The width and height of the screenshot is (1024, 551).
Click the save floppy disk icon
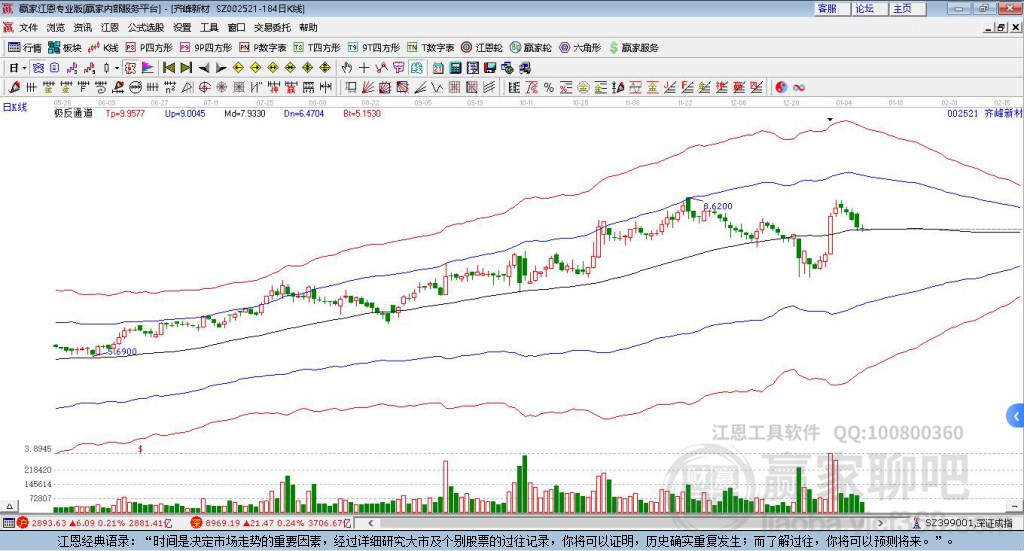(x=490, y=68)
